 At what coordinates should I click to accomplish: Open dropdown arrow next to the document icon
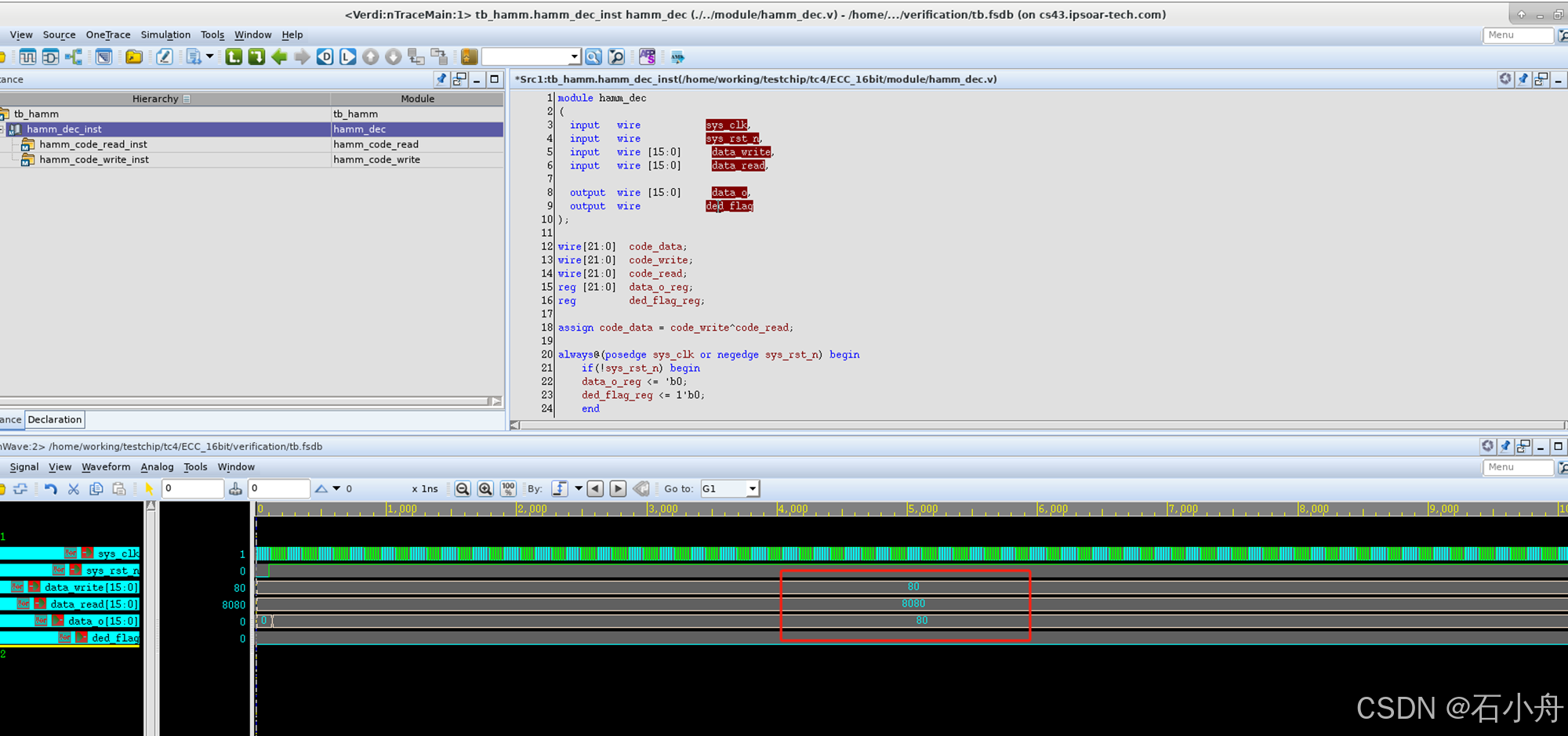click(x=209, y=56)
